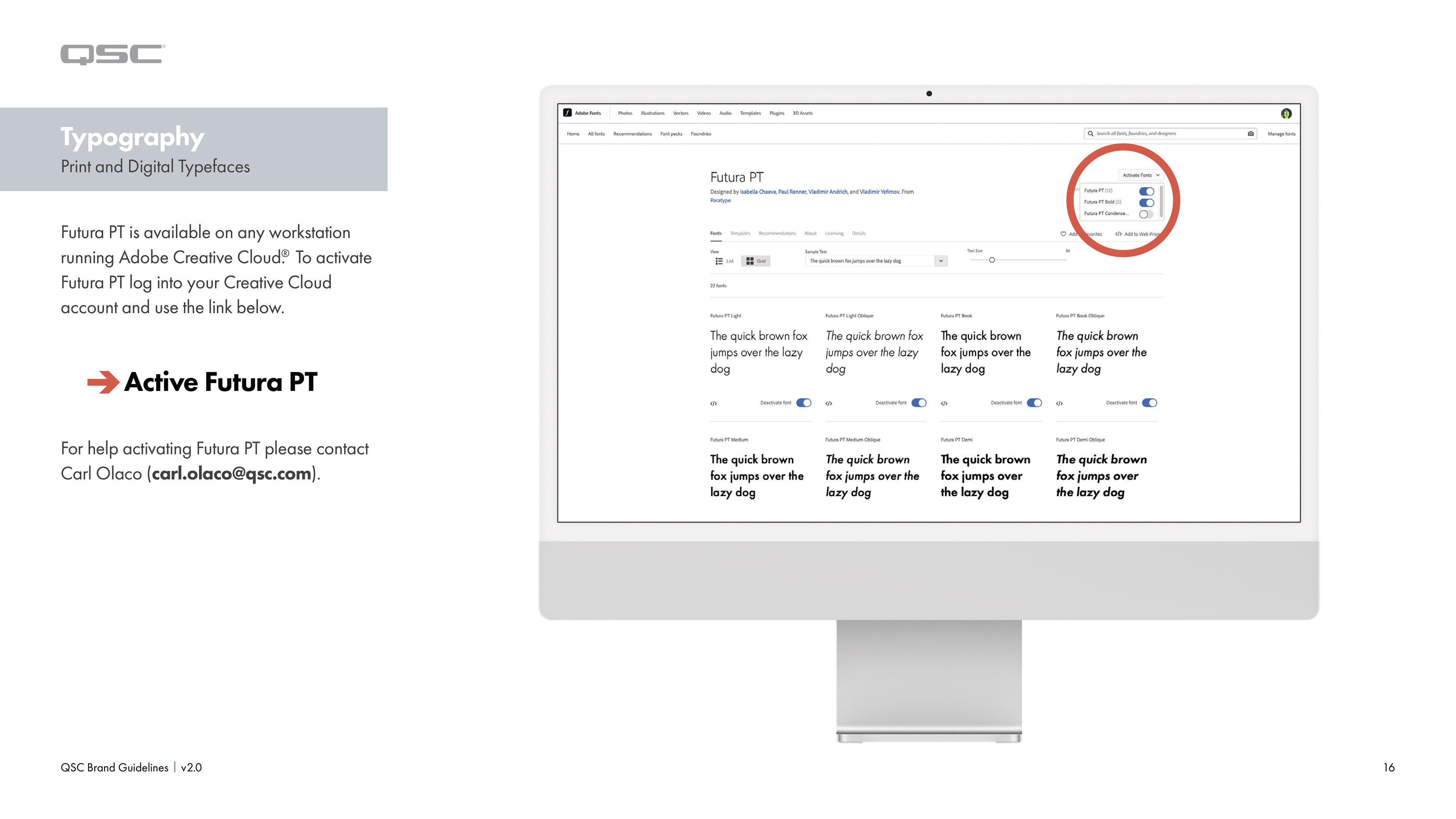Toggle the Futura PT (12) switch
Image resolution: width=1456 pixels, height=819 pixels.
[x=1146, y=191]
